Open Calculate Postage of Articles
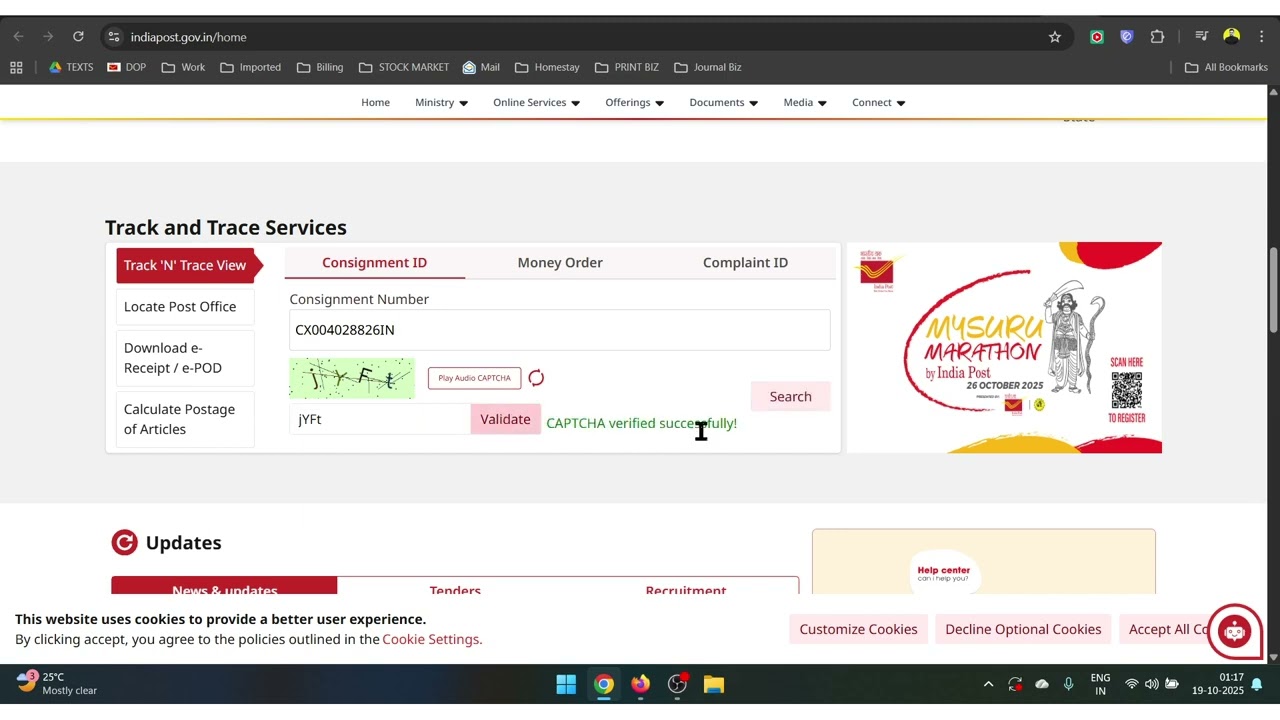This screenshot has width=1280, height=720. coord(185,419)
